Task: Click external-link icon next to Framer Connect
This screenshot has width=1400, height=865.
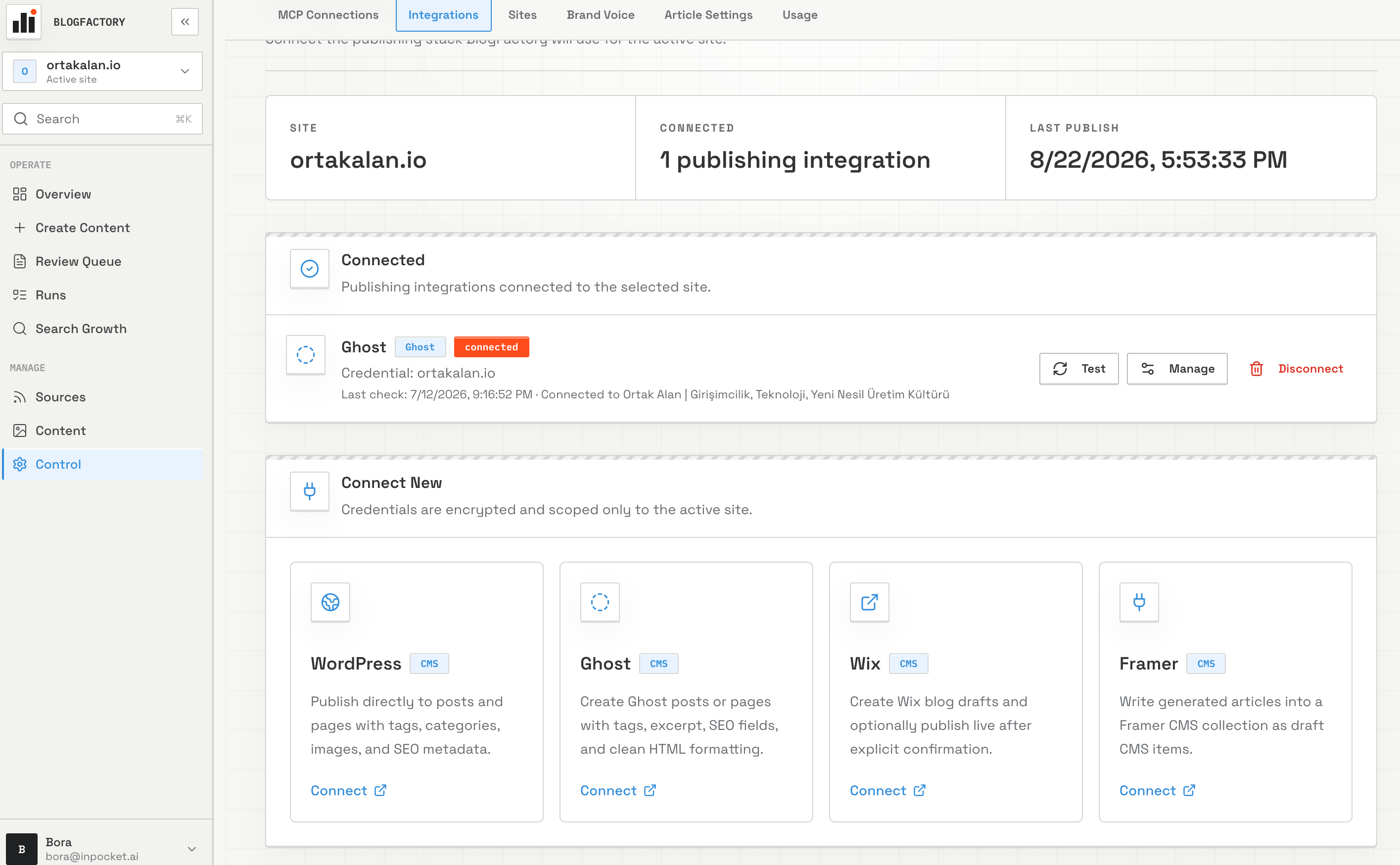Action: (1190, 791)
